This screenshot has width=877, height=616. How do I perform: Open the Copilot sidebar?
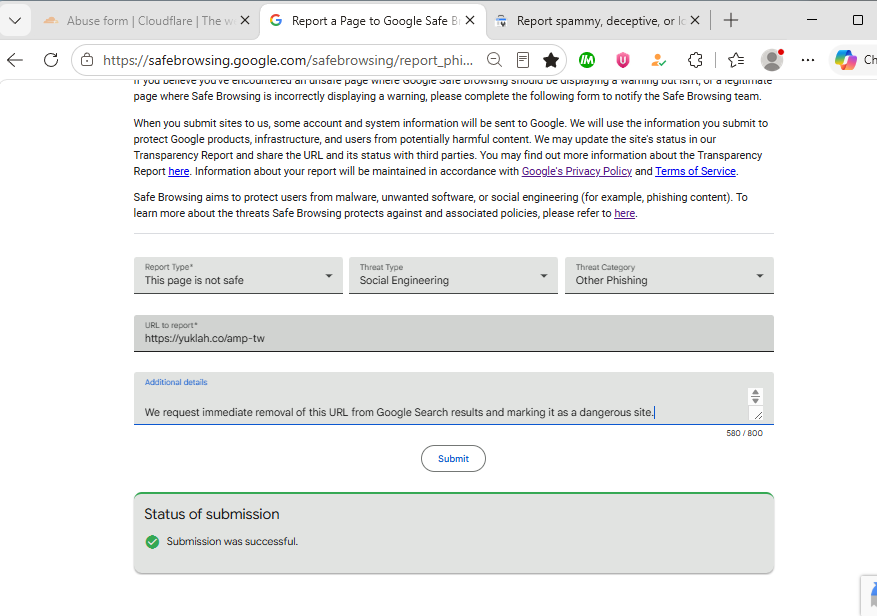846,60
